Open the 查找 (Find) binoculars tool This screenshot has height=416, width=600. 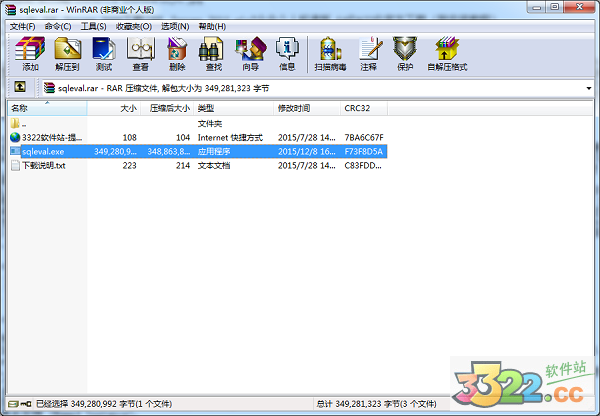coord(214,54)
